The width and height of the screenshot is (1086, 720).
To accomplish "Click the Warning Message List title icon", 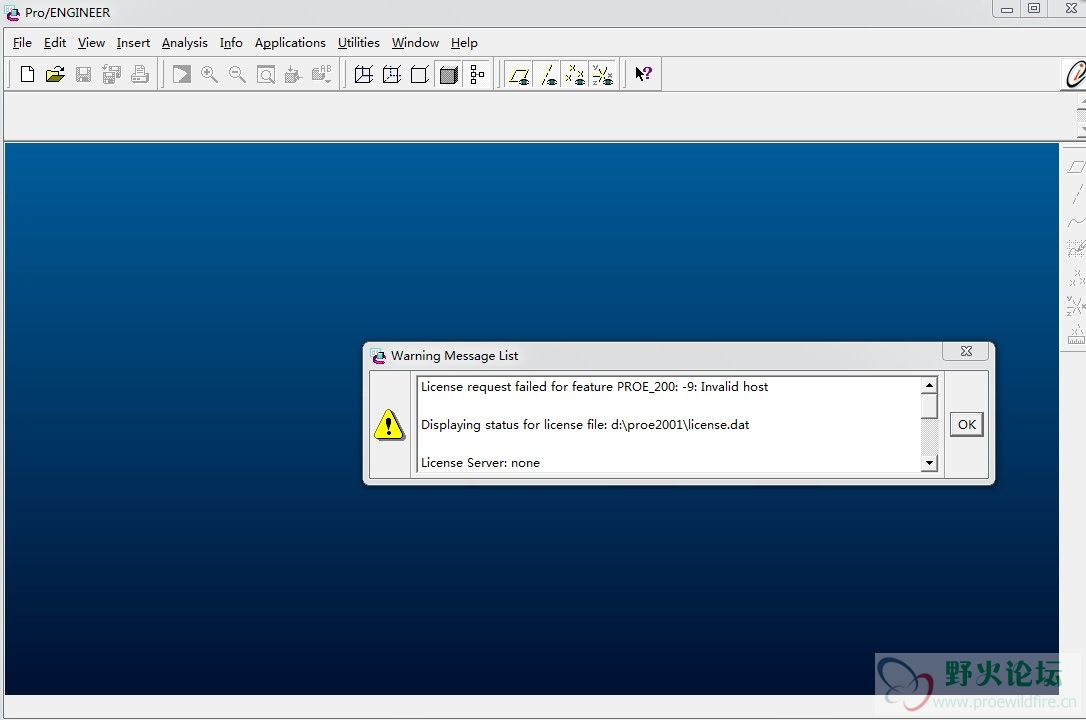I will (x=378, y=356).
